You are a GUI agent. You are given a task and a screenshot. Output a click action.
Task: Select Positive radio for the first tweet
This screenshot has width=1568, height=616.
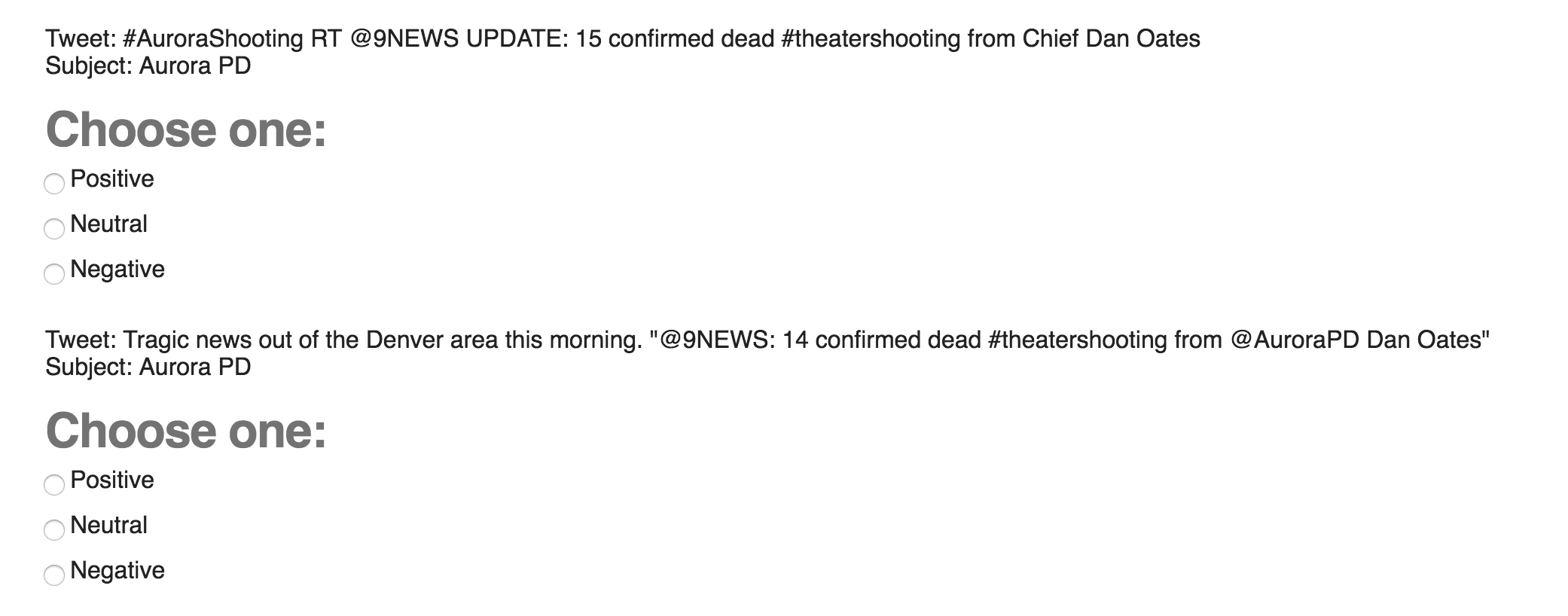[54, 183]
